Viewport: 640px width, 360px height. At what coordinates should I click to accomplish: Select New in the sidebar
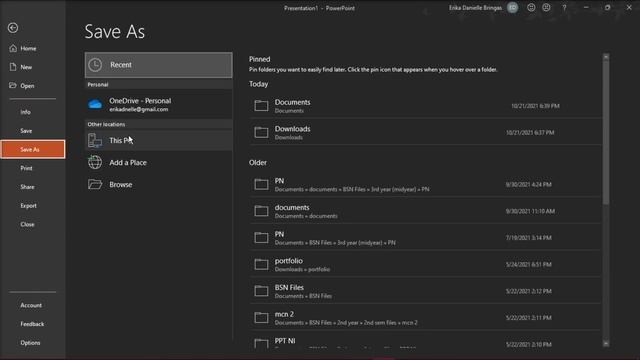33,67
